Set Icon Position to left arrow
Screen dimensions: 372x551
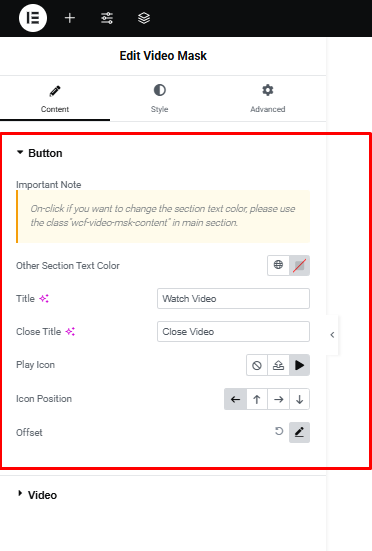tap(235, 399)
